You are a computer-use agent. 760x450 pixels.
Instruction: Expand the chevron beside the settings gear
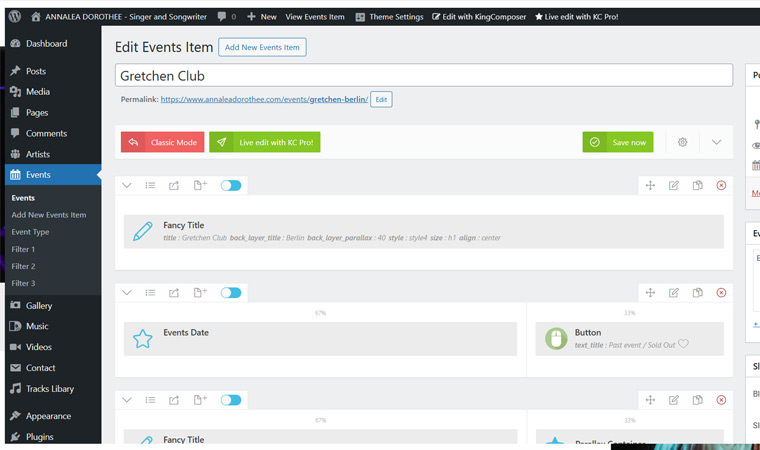[x=717, y=142]
